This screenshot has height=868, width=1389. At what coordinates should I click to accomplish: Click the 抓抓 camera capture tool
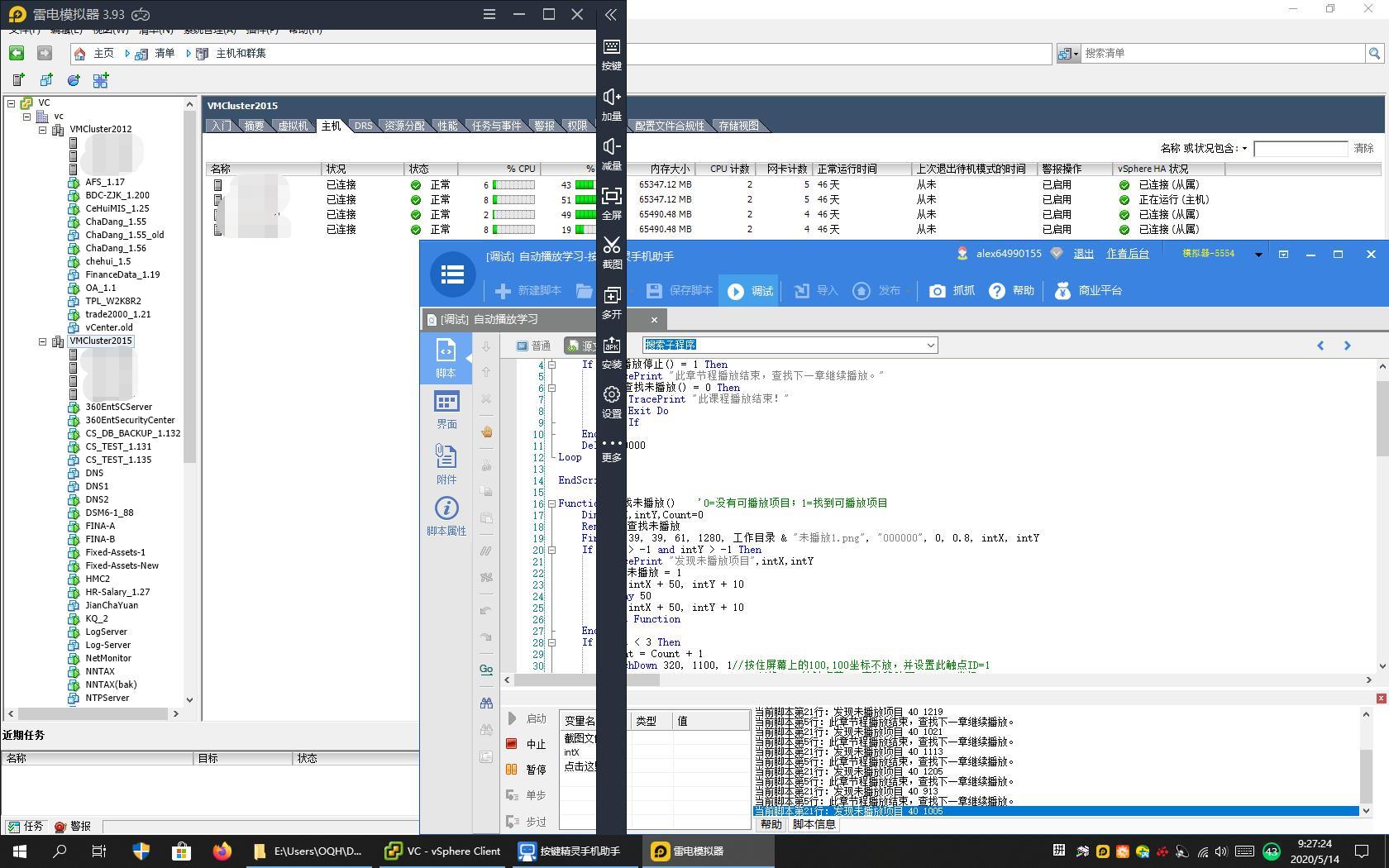coord(952,291)
